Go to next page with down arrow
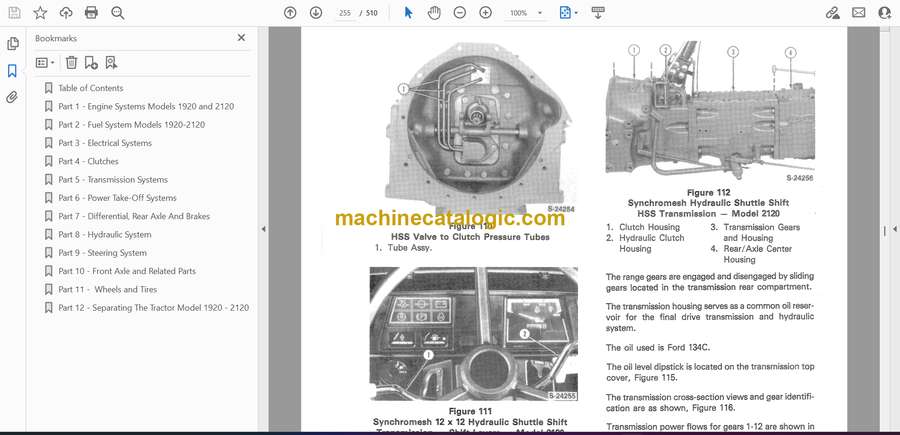 tap(316, 13)
